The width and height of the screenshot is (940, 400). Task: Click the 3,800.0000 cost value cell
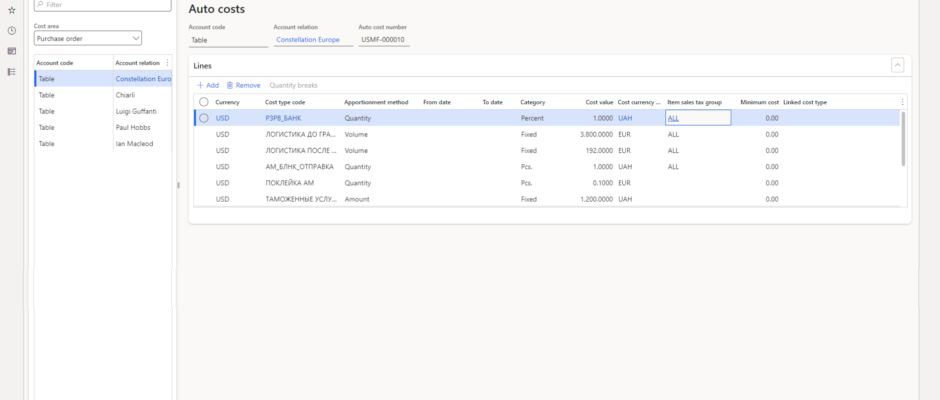[x=596, y=134]
